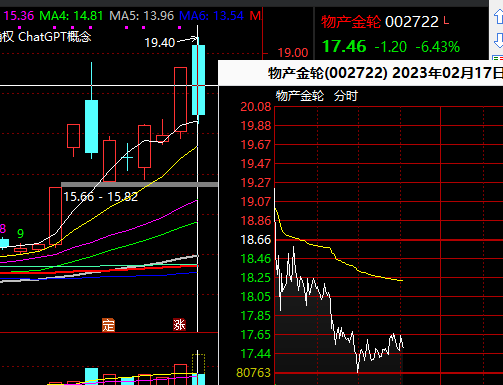Open the ChatGPT概念 concept tag
The height and width of the screenshot is (385, 503).
click(x=55, y=37)
